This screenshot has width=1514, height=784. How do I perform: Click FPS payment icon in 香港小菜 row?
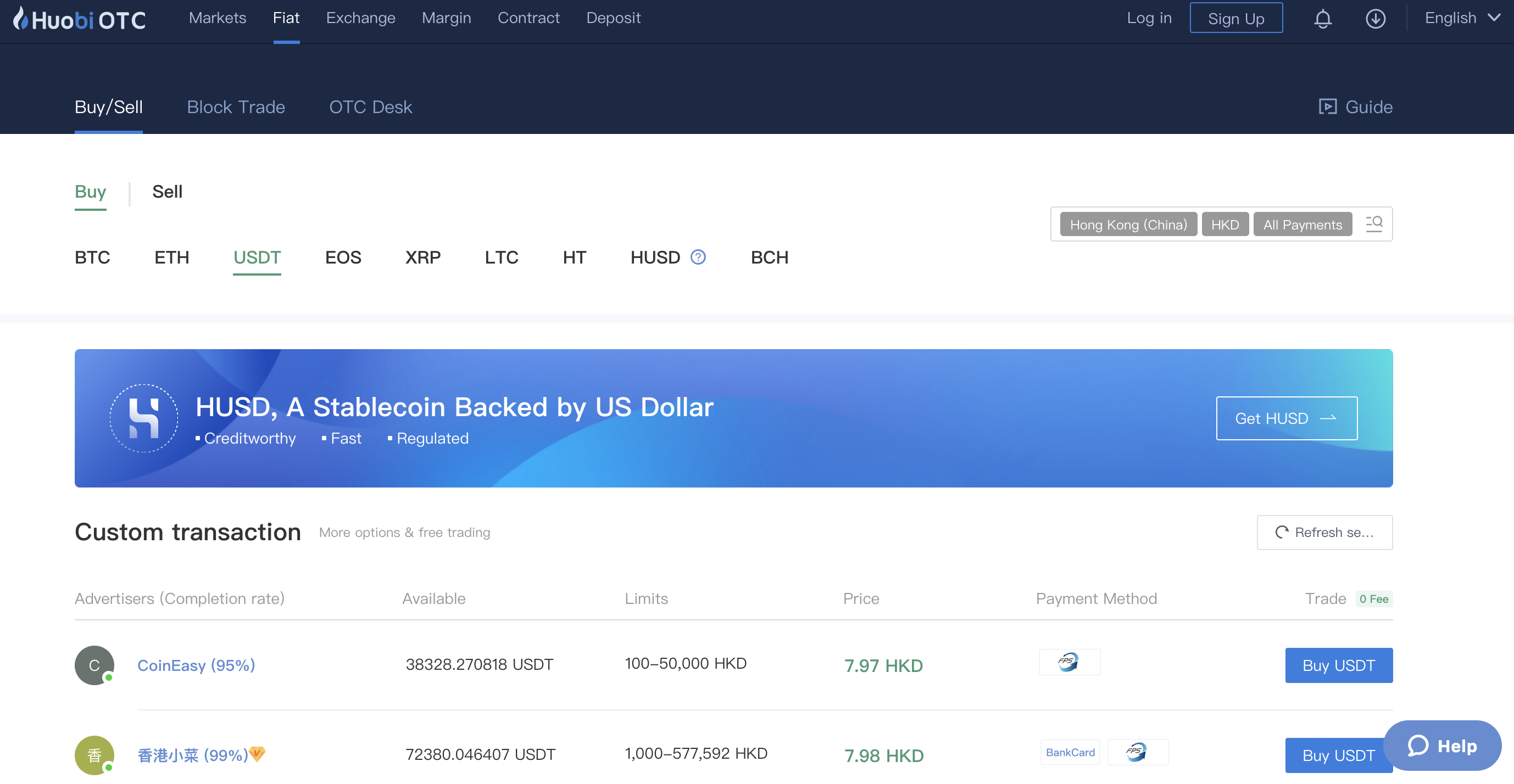[1137, 752]
